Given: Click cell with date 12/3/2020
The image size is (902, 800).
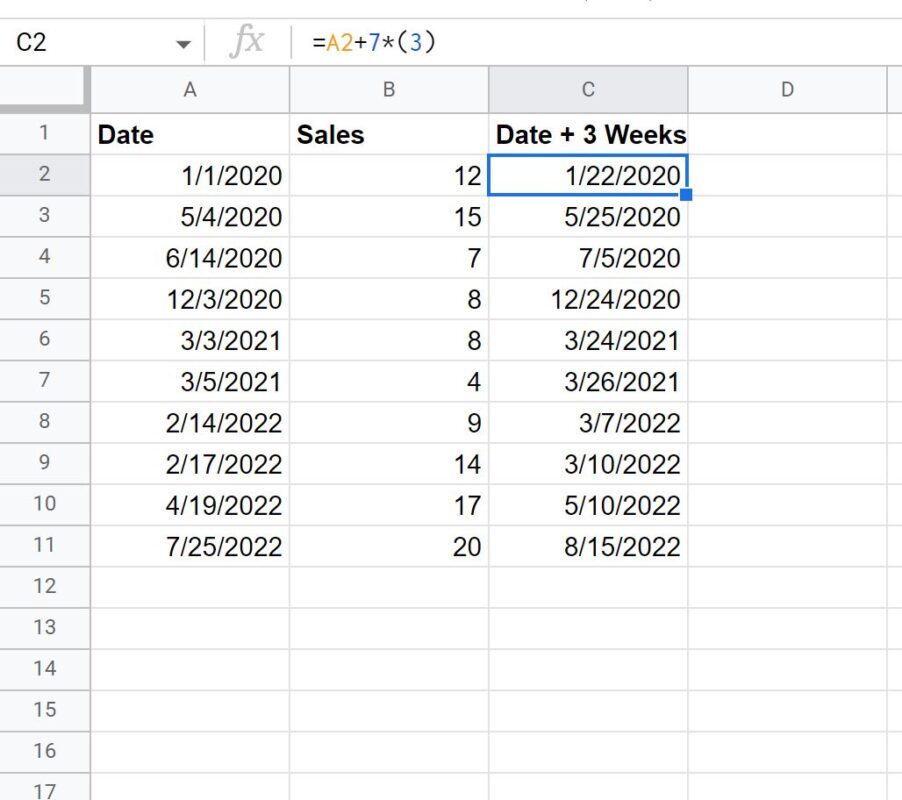Looking at the screenshot, I should click(190, 299).
